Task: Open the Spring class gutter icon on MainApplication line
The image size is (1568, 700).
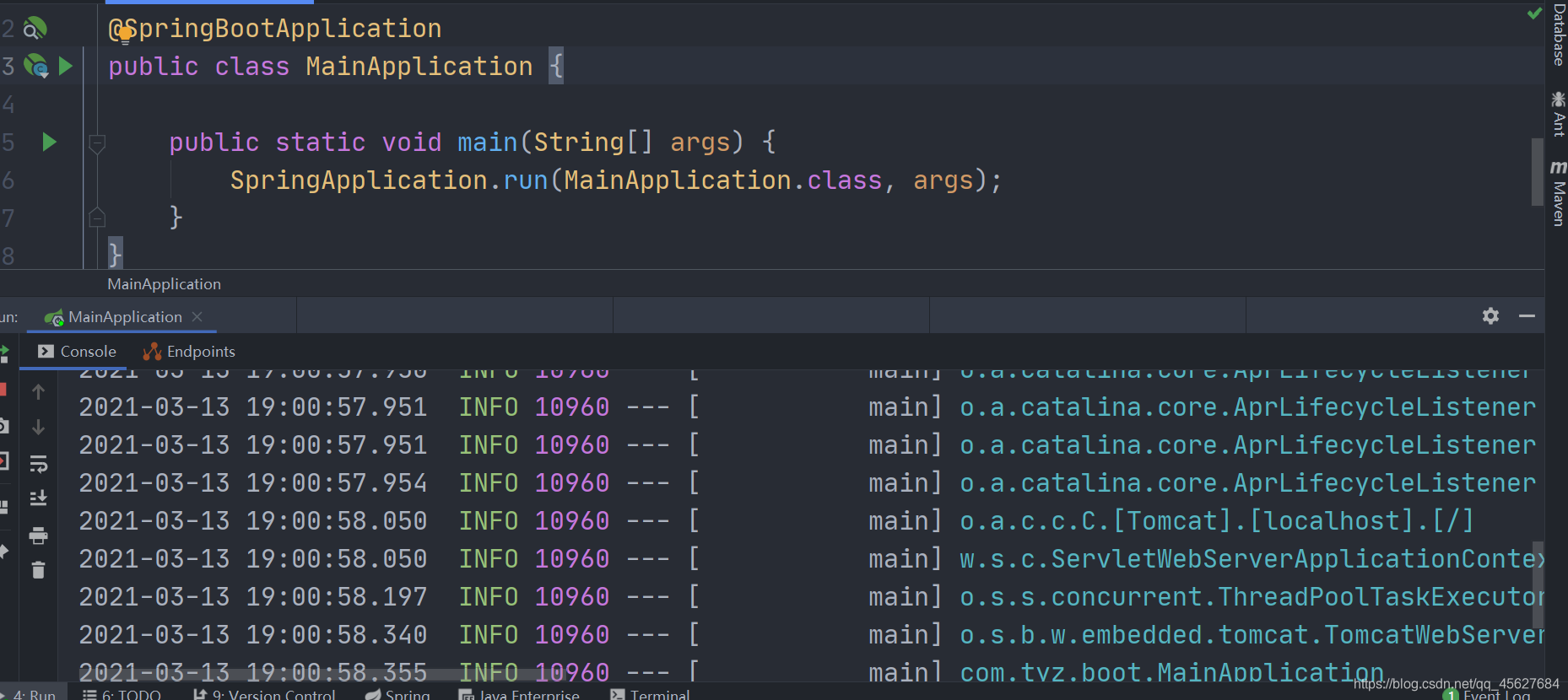Action: point(35,66)
